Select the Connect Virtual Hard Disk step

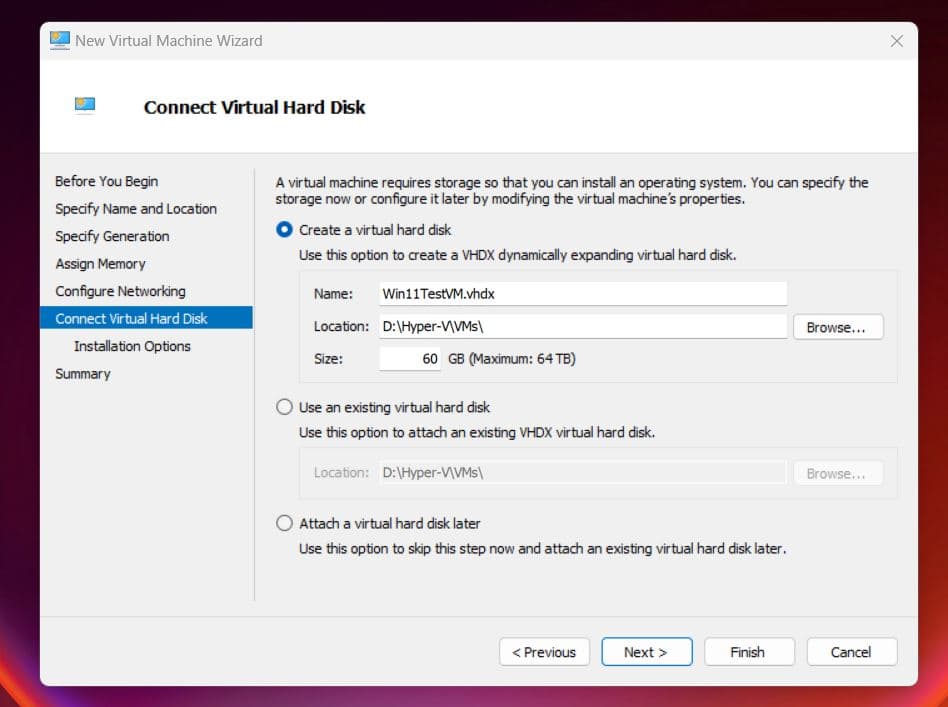pos(131,319)
